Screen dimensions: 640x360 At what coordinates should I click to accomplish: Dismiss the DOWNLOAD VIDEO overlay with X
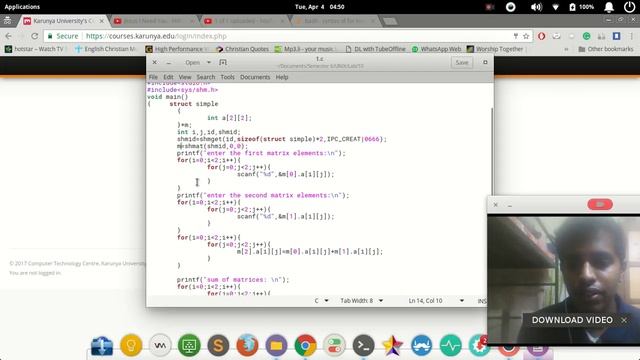[624, 320]
